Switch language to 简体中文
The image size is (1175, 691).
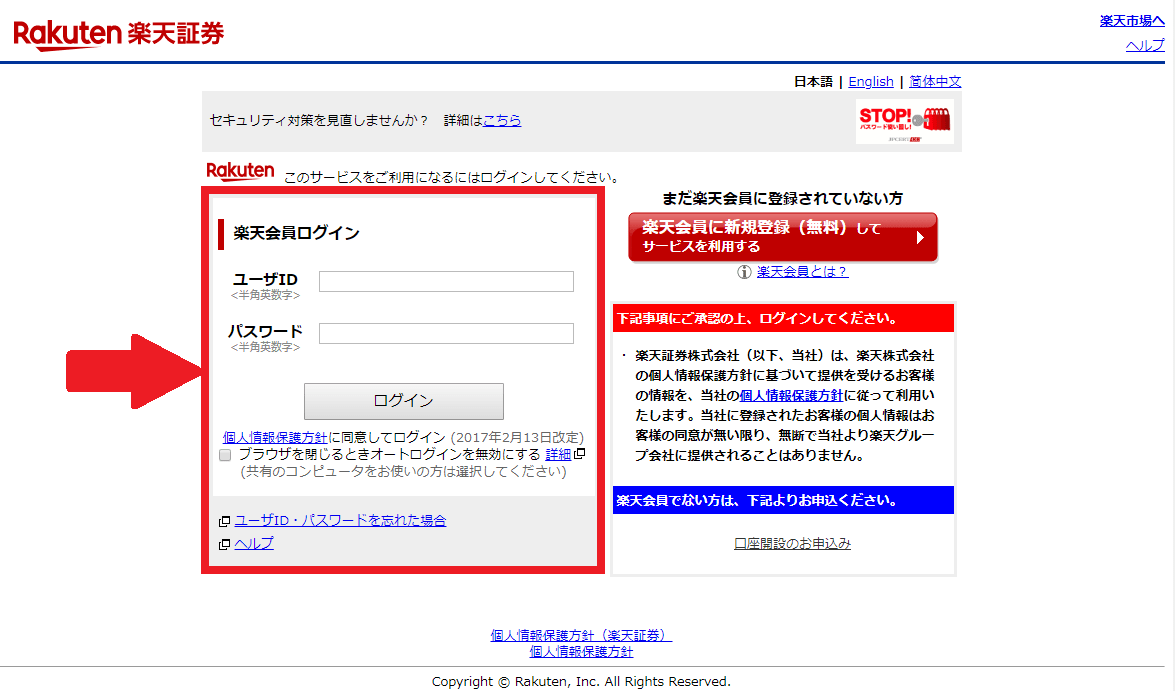[935, 82]
